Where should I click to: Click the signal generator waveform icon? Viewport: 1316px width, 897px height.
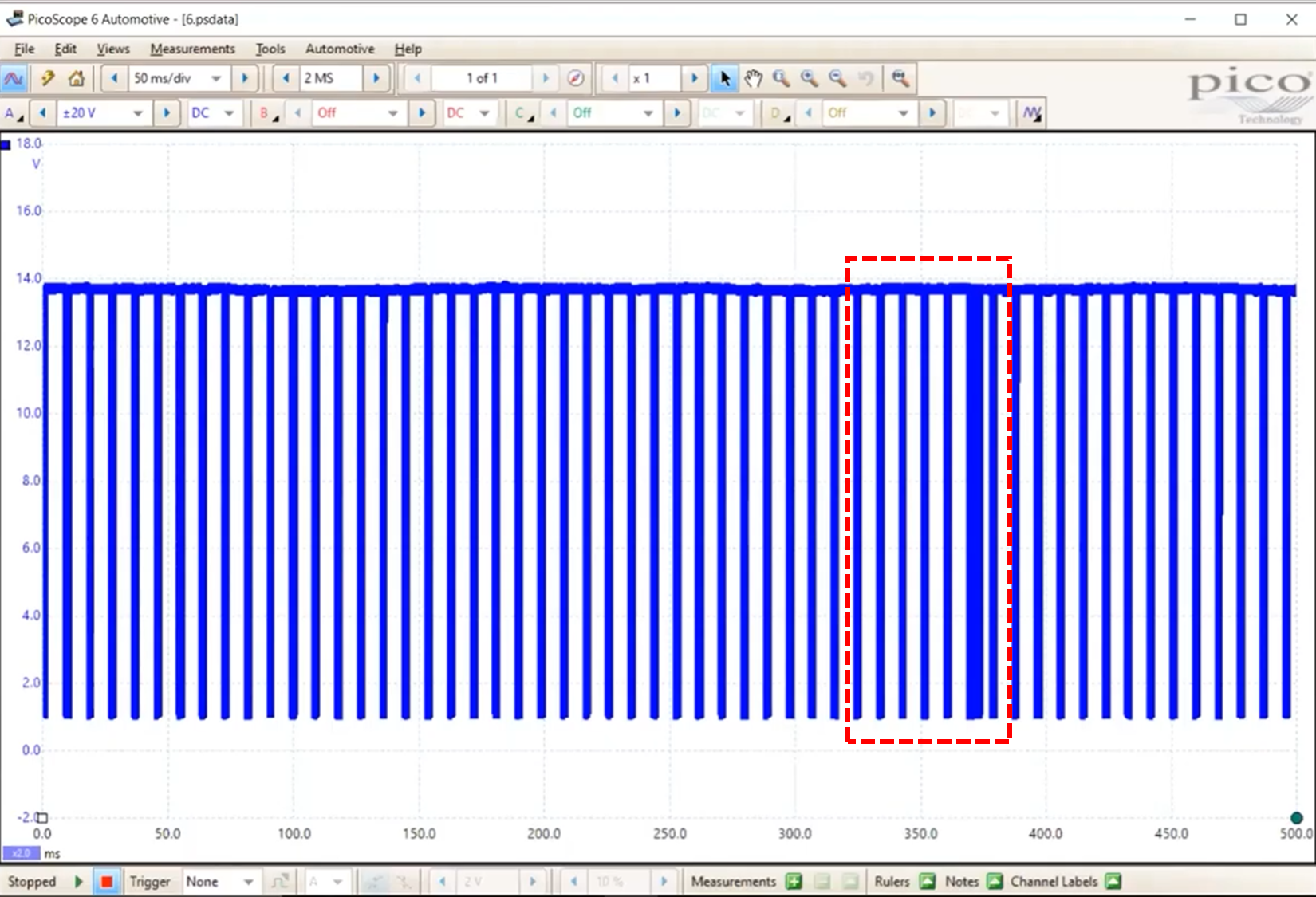(x=1032, y=113)
